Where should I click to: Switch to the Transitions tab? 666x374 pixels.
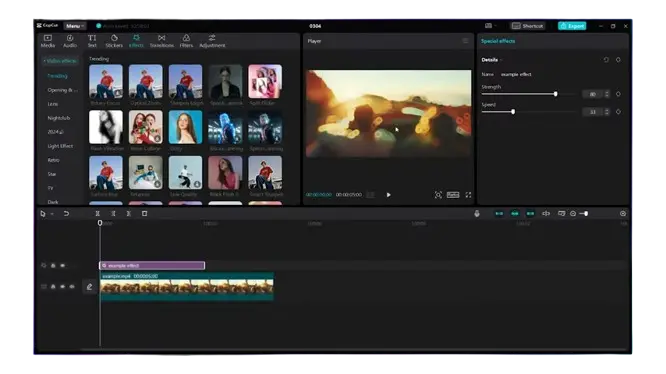coord(161,41)
